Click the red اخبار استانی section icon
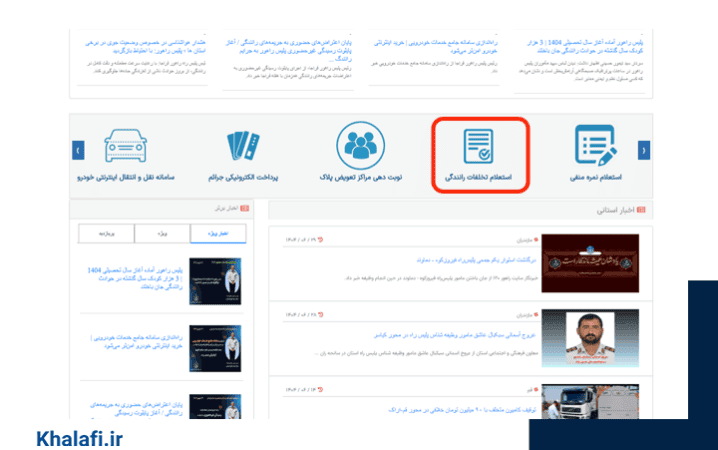 pyautogui.click(x=641, y=211)
